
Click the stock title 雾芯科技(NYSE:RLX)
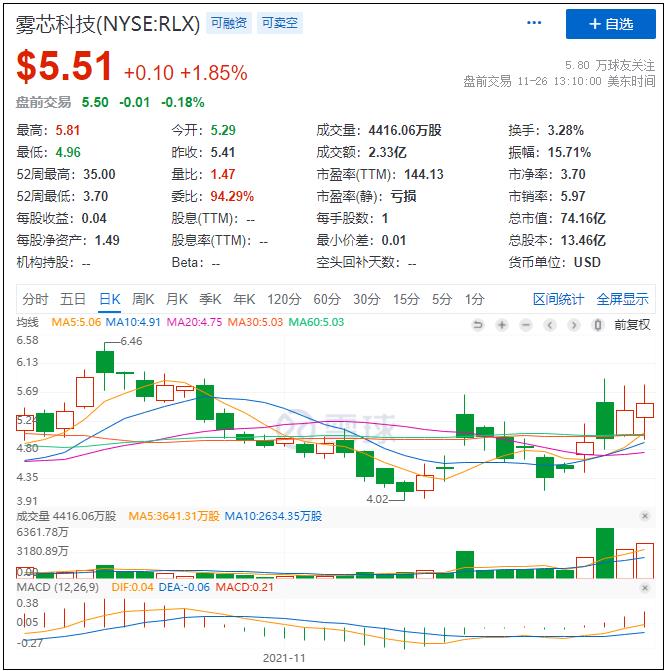tap(108, 24)
